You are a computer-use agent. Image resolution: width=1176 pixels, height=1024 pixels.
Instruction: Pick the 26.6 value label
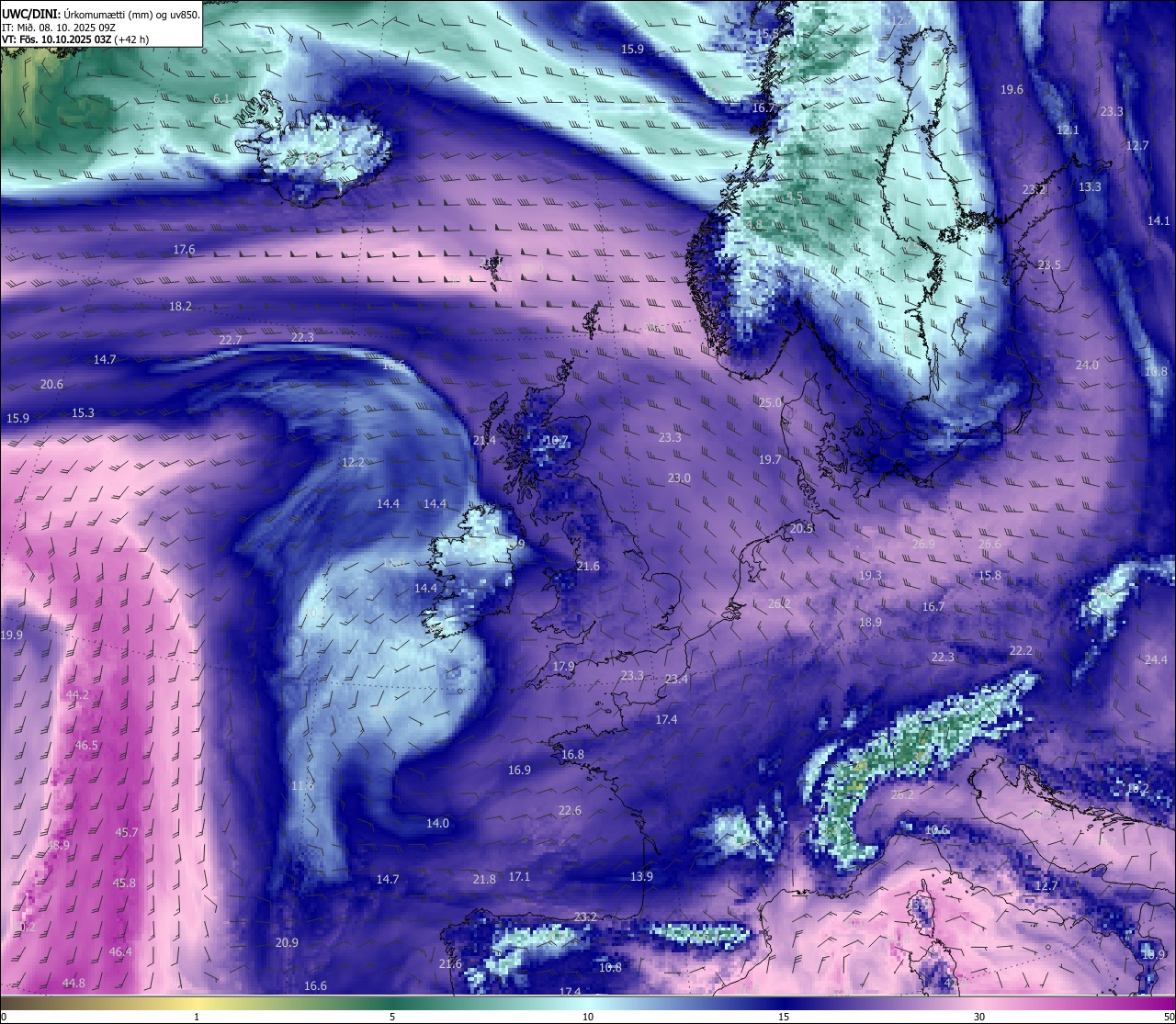(989, 544)
